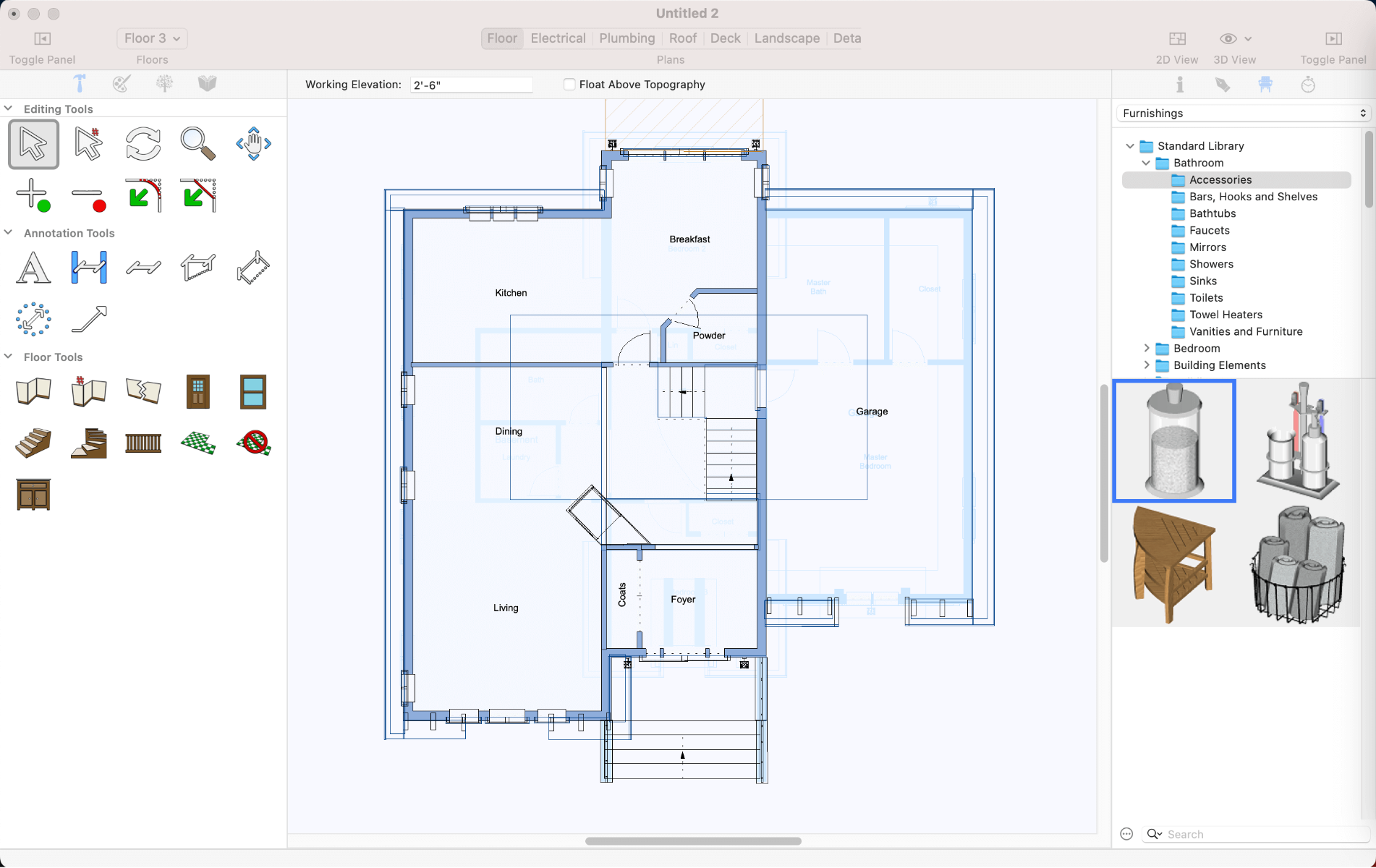
Task: Open the Furnishings library dropdown
Action: (x=1244, y=114)
